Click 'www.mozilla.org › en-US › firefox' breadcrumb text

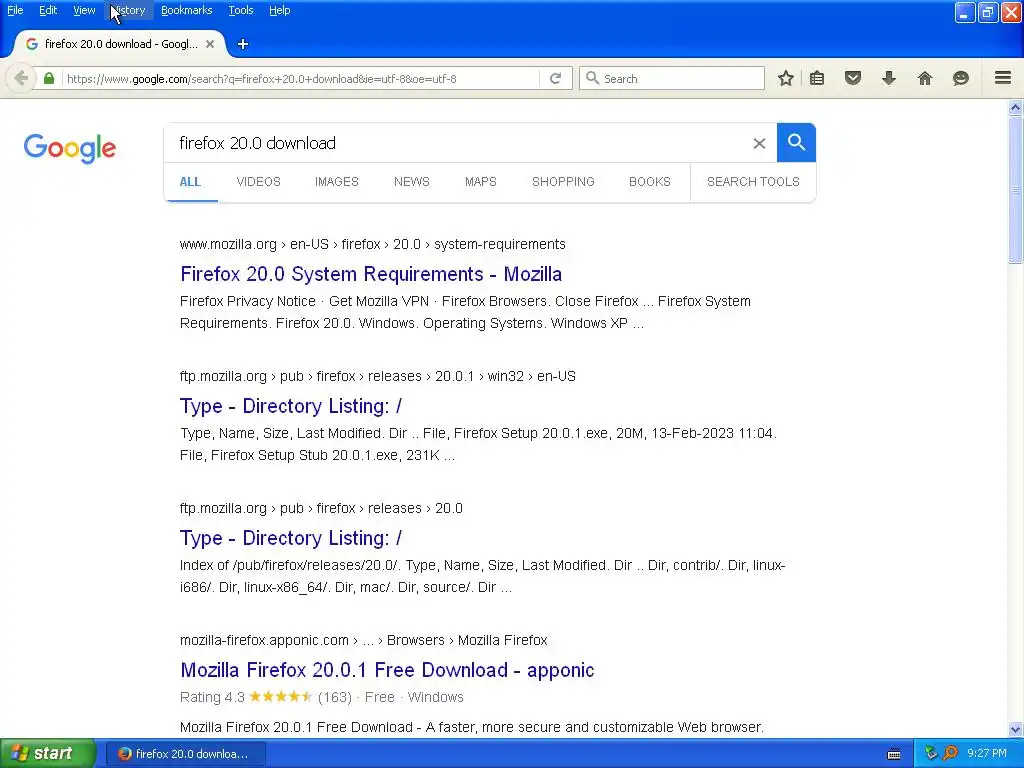(x=280, y=244)
